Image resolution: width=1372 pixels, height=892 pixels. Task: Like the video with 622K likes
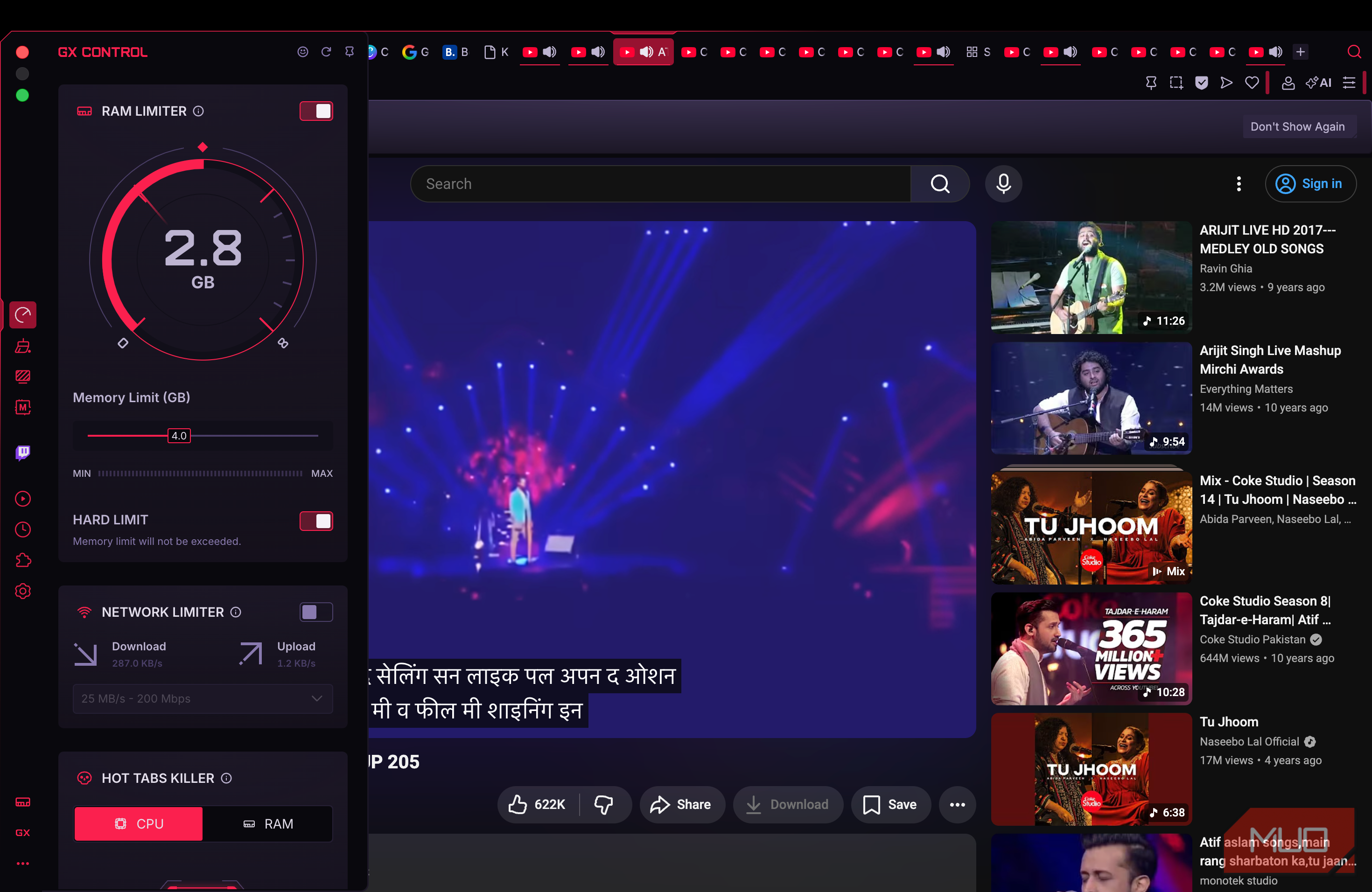(x=537, y=804)
